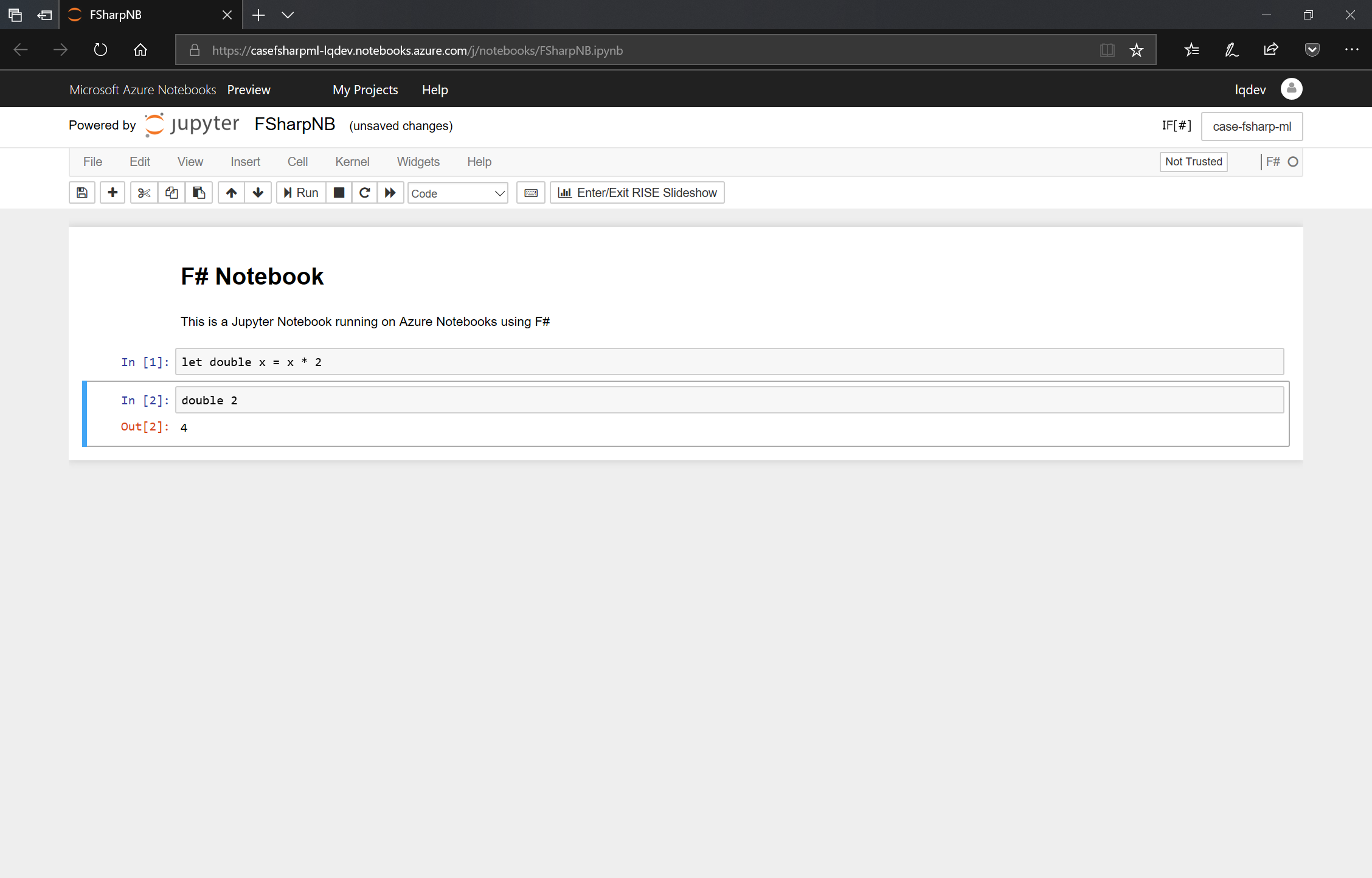1372x878 pixels.
Task: Open browser Settings and more menu
Action: (x=1351, y=50)
